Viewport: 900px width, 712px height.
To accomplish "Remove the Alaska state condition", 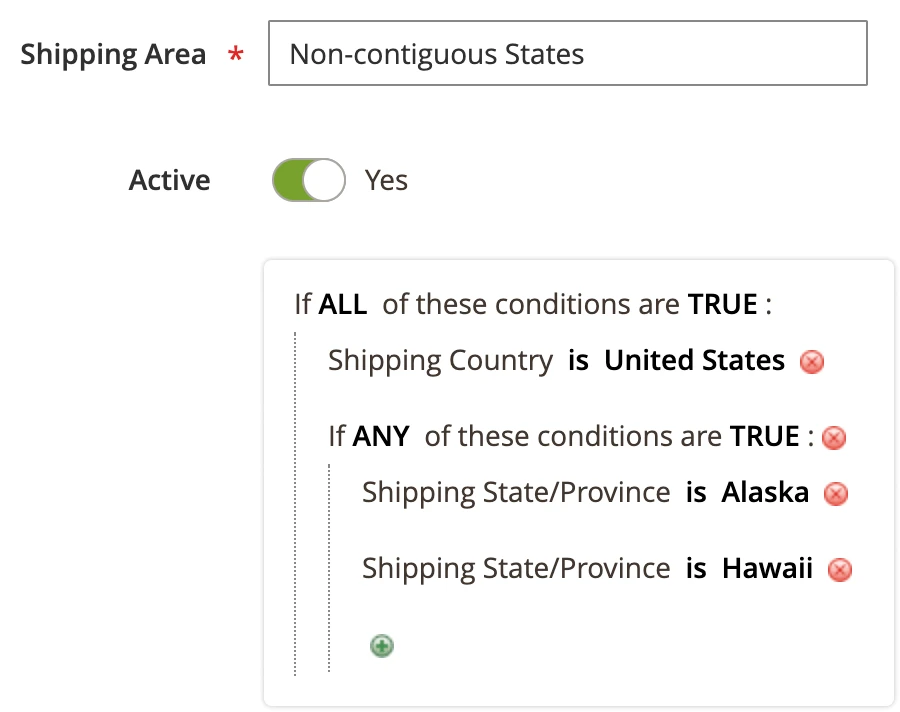I will 835,493.
